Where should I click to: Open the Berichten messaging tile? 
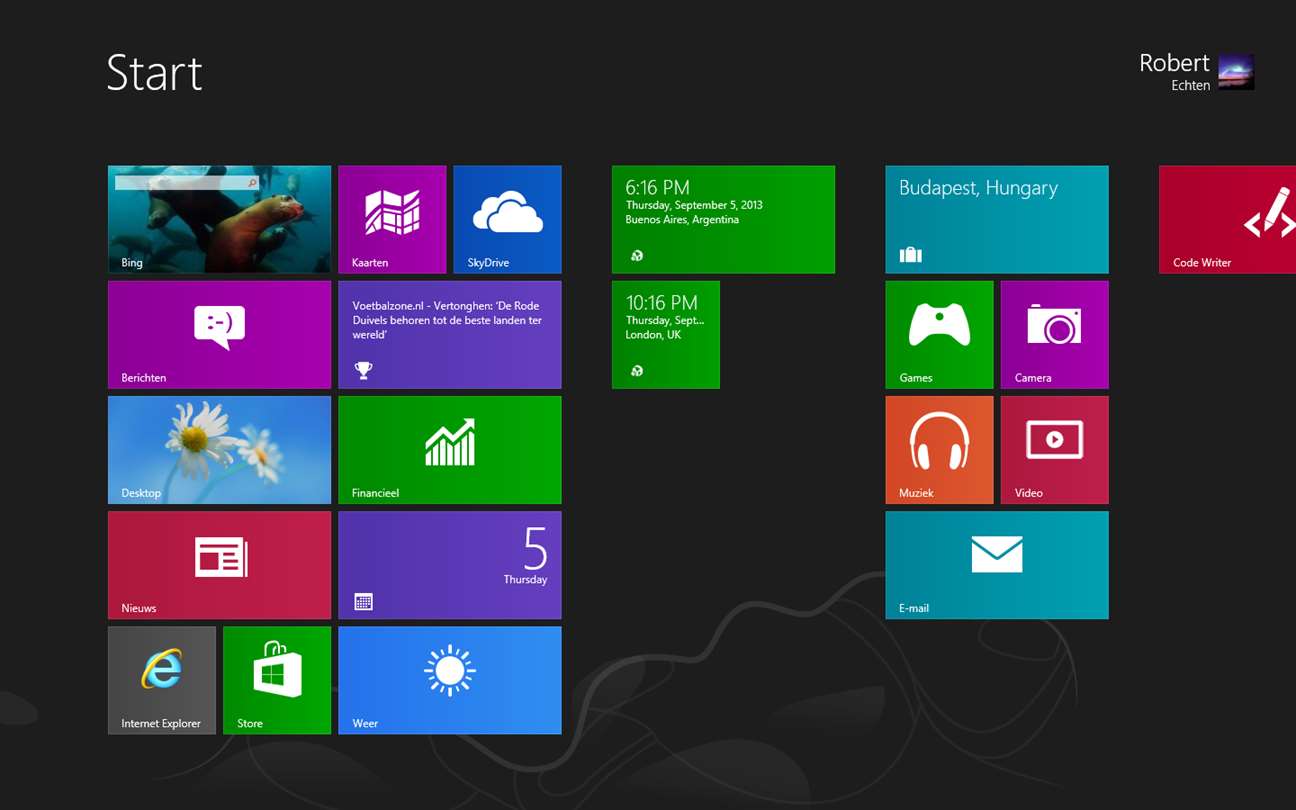219,334
